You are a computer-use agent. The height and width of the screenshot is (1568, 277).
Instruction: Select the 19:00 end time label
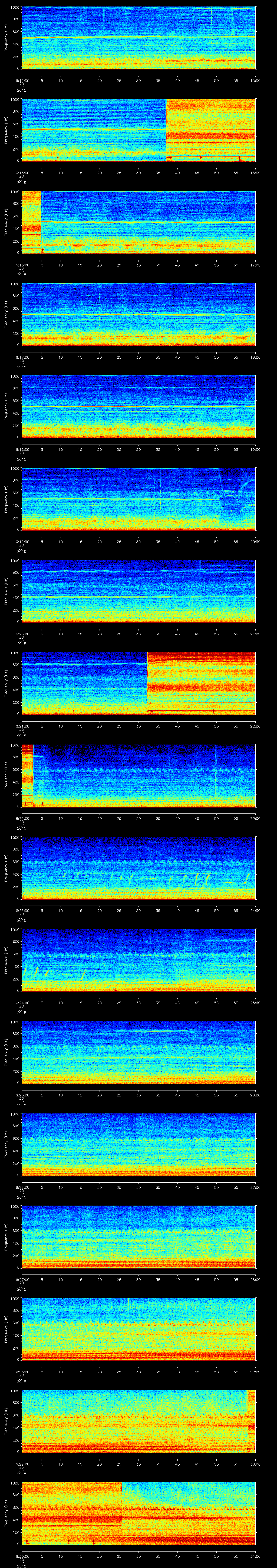point(256,449)
